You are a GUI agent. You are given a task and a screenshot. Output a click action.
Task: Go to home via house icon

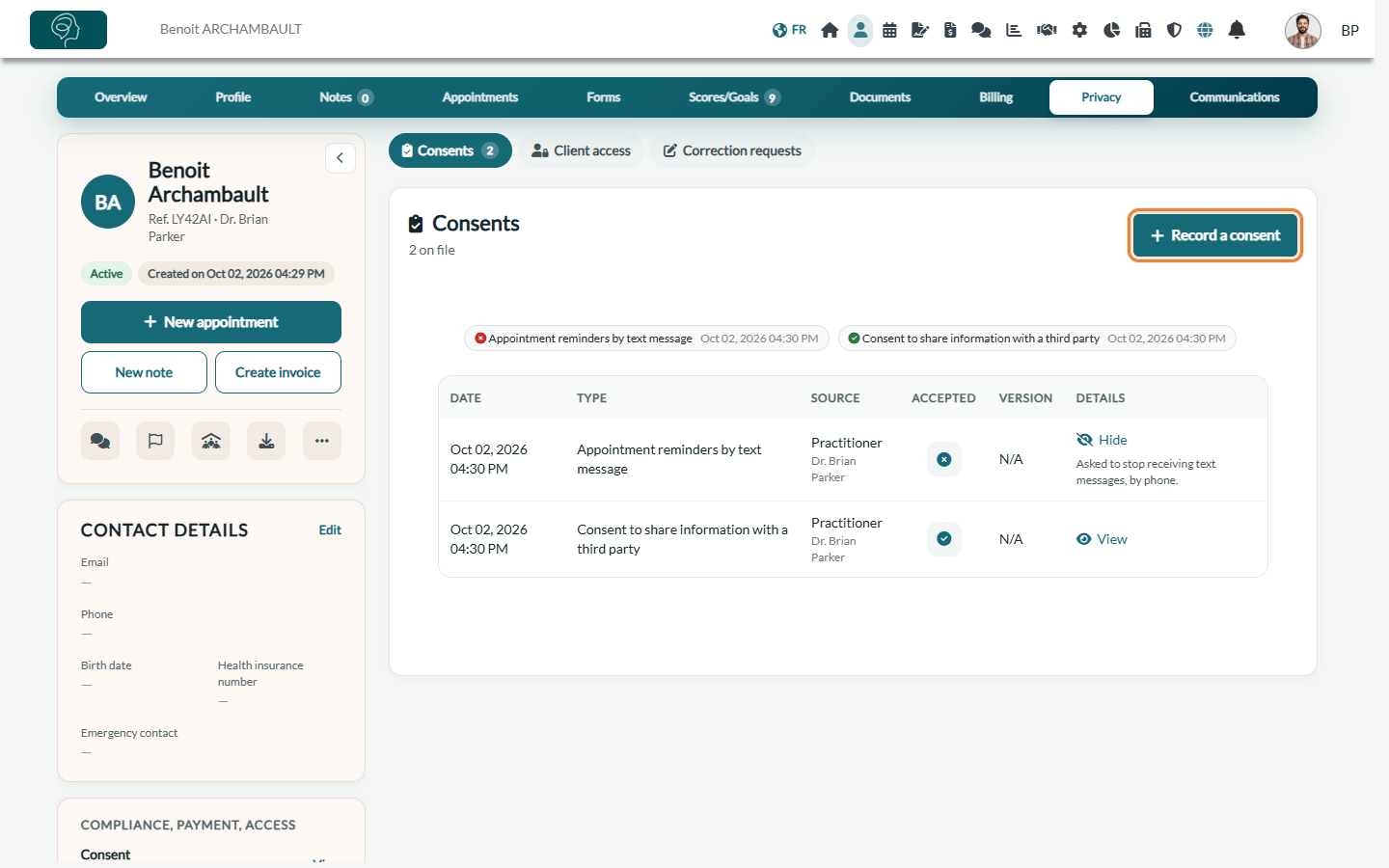[830, 30]
